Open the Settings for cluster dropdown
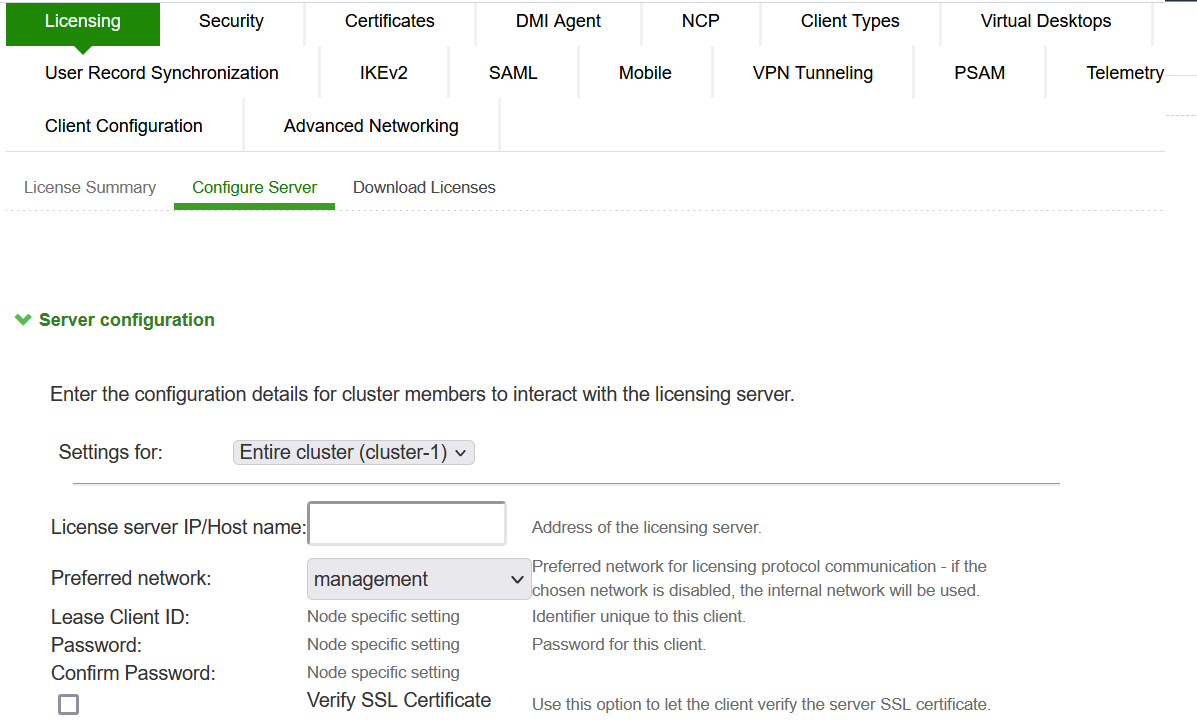The height and width of the screenshot is (723, 1197). 353,453
